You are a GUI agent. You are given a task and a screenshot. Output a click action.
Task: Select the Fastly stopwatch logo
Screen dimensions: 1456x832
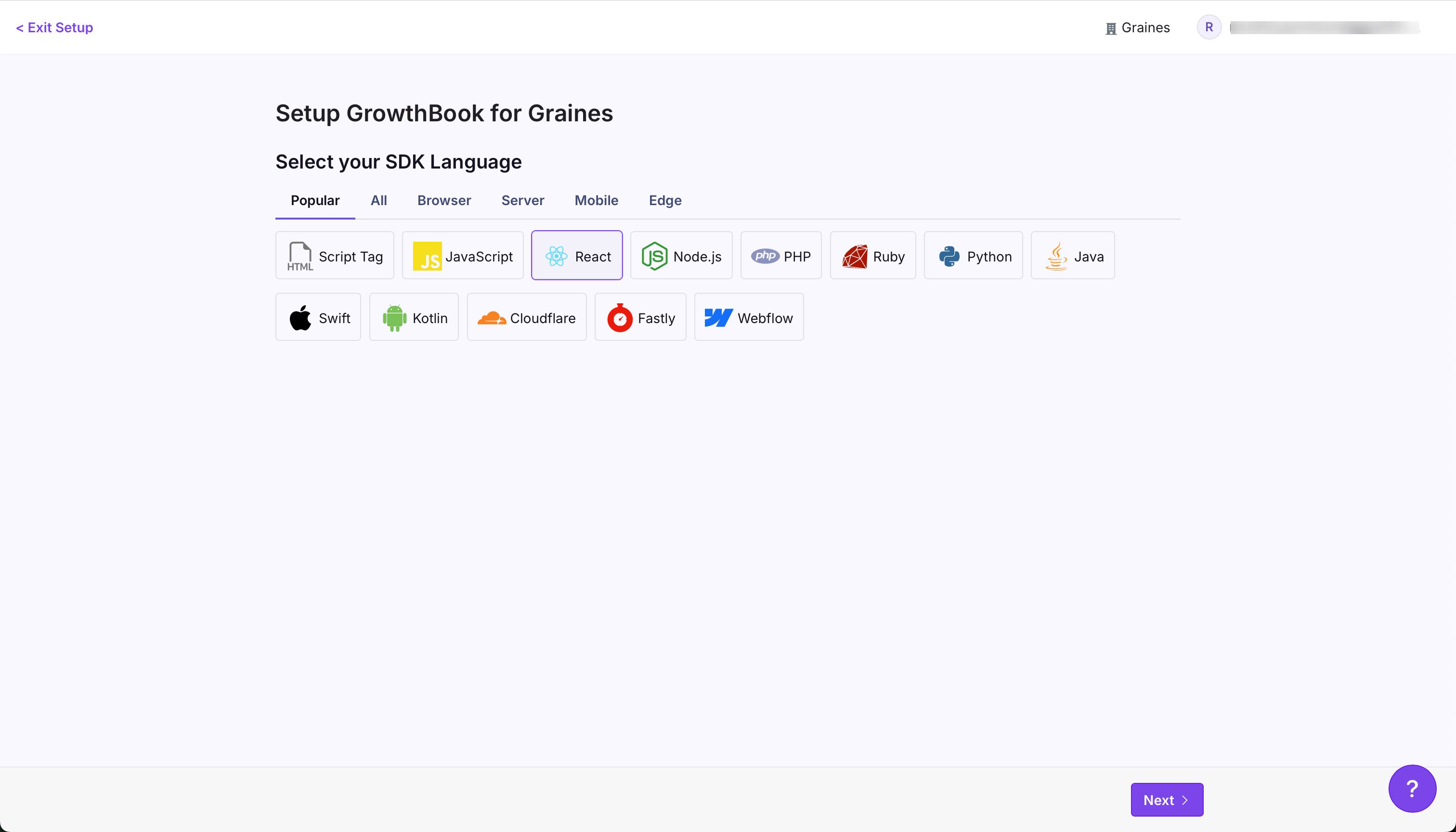tap(620, 318)
